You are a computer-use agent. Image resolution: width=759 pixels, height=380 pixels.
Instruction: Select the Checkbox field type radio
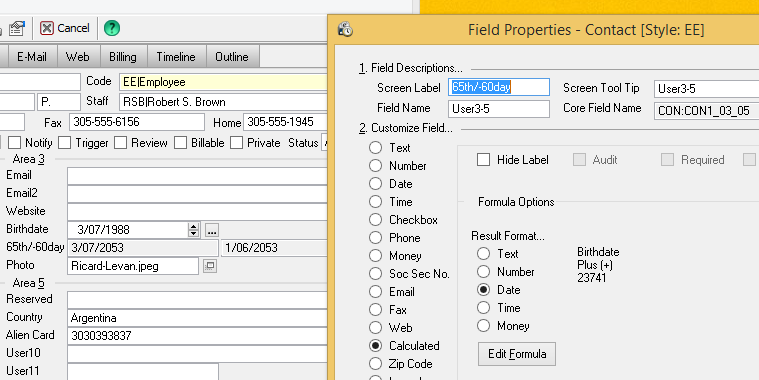click(x=376, y=220)
